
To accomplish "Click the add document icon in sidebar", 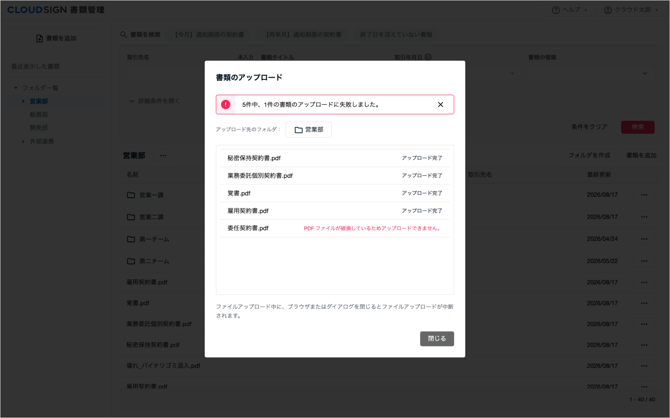I will pos(39,38).
